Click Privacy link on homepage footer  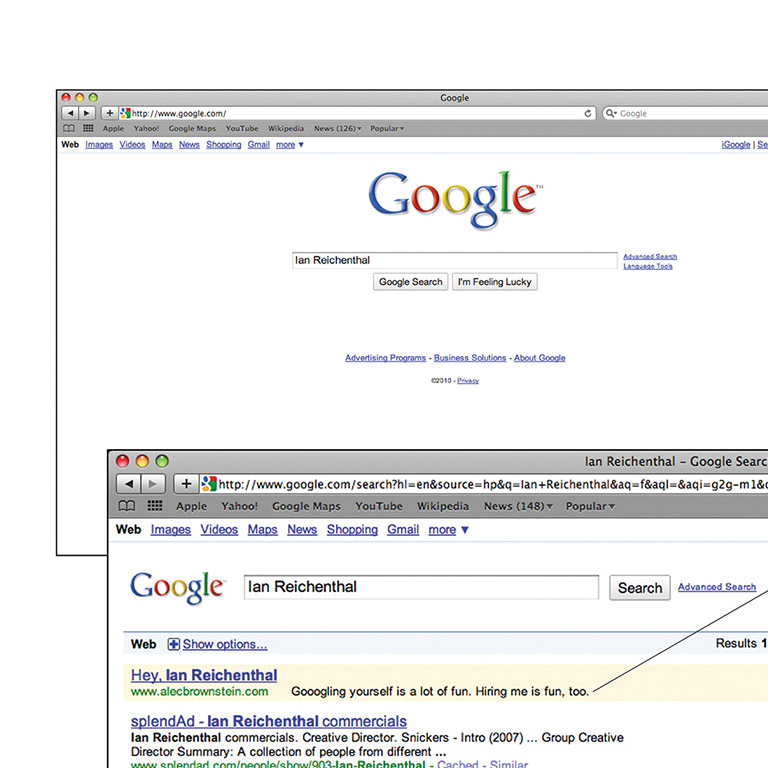468,381
